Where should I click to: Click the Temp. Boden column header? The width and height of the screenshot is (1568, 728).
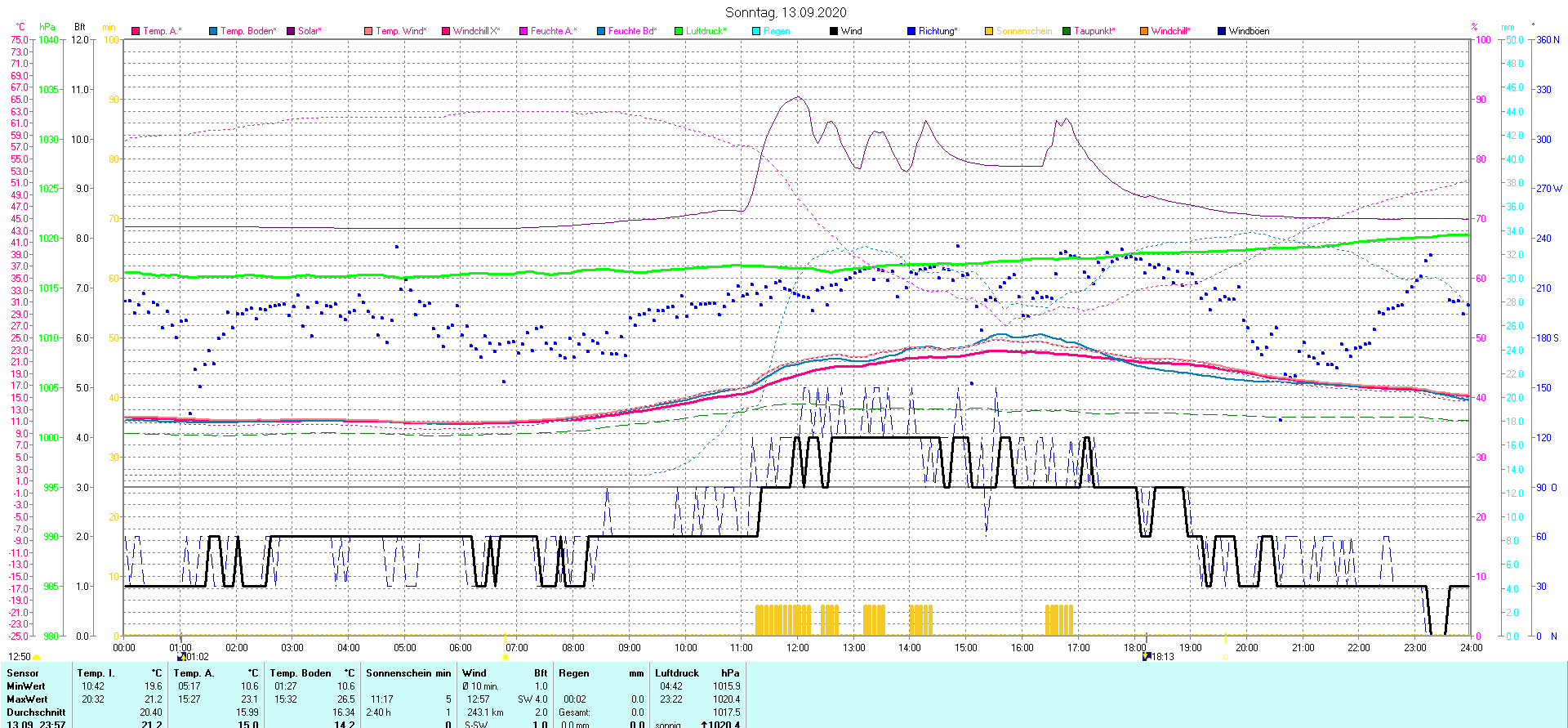coord(301,673)
